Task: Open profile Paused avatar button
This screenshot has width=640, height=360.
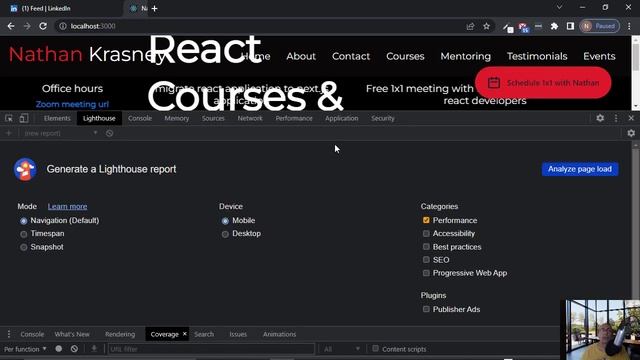Action: click(600, 26)
